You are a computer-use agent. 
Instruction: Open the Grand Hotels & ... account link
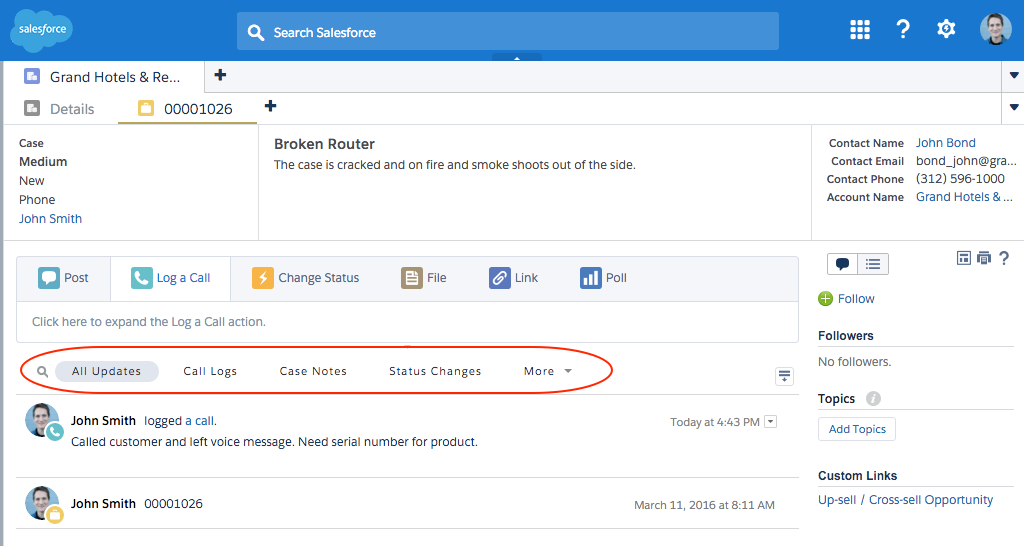[x=964, y=197]
